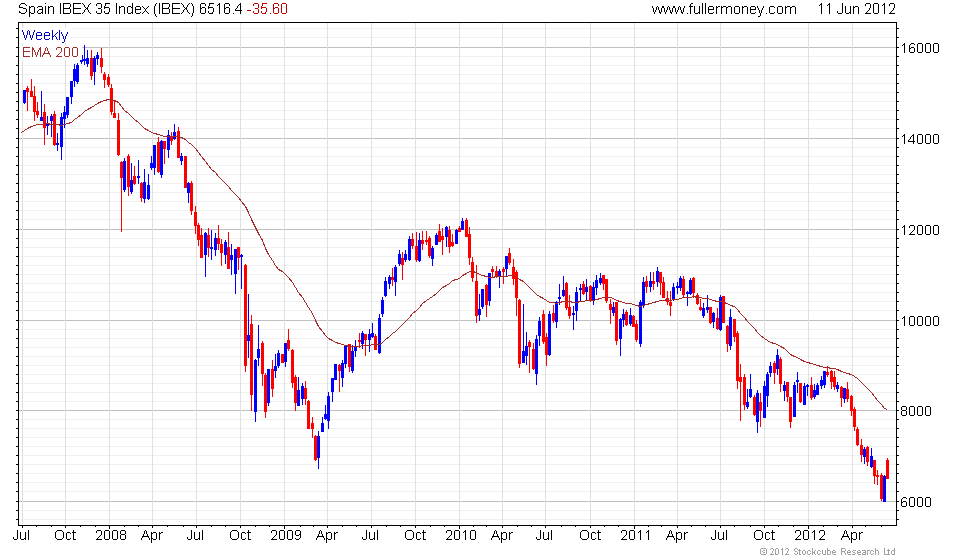Click the 'Spain IBEX 35 Index (IBEX)' title
The height and width of the screenshot is (560, 980).
107,9
